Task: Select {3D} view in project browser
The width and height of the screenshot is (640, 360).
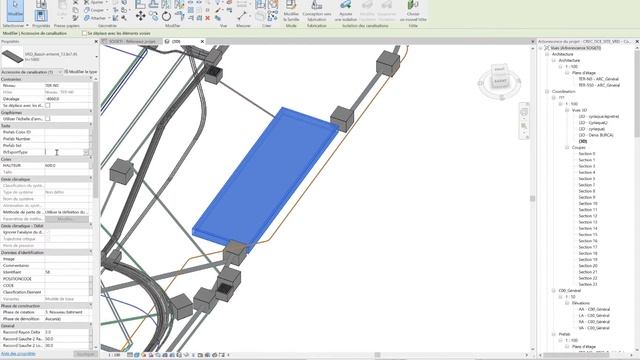Action: tap(583, 141)
